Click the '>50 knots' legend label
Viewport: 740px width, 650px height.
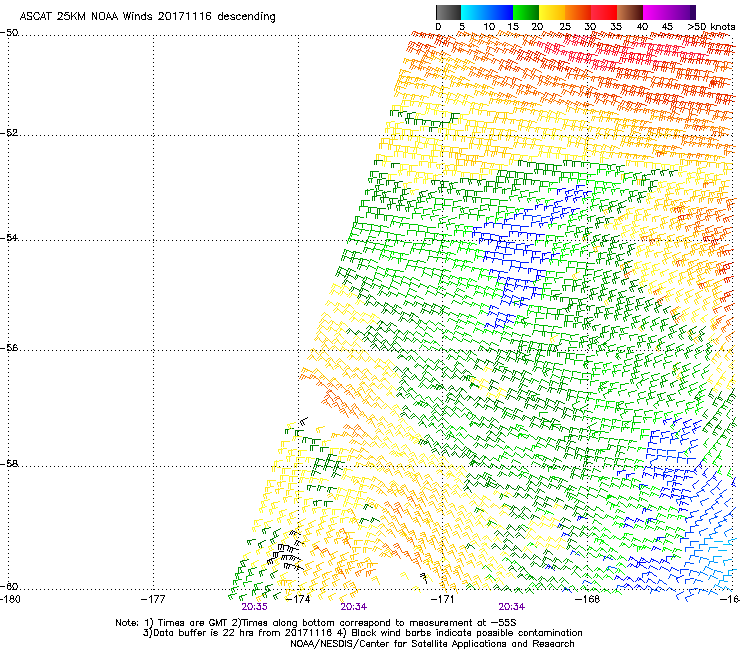(712, 27)
